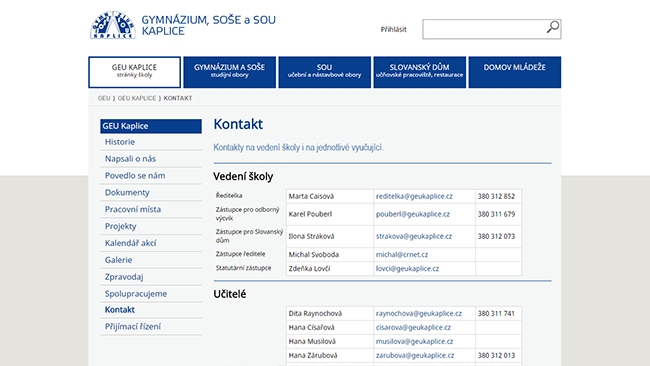Click the cisarova@geukaplice.cz email link
This screenshot has height=366, width=650.
click(413, 327)
